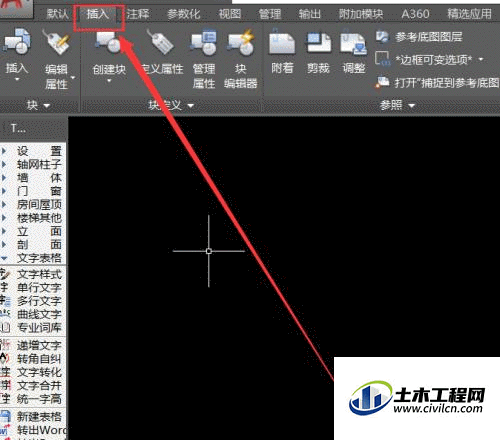The width and height of the screenshot is (500, 440).
Task: Click the 编辑属性 tag icon
Action: [x=57, y=41]
